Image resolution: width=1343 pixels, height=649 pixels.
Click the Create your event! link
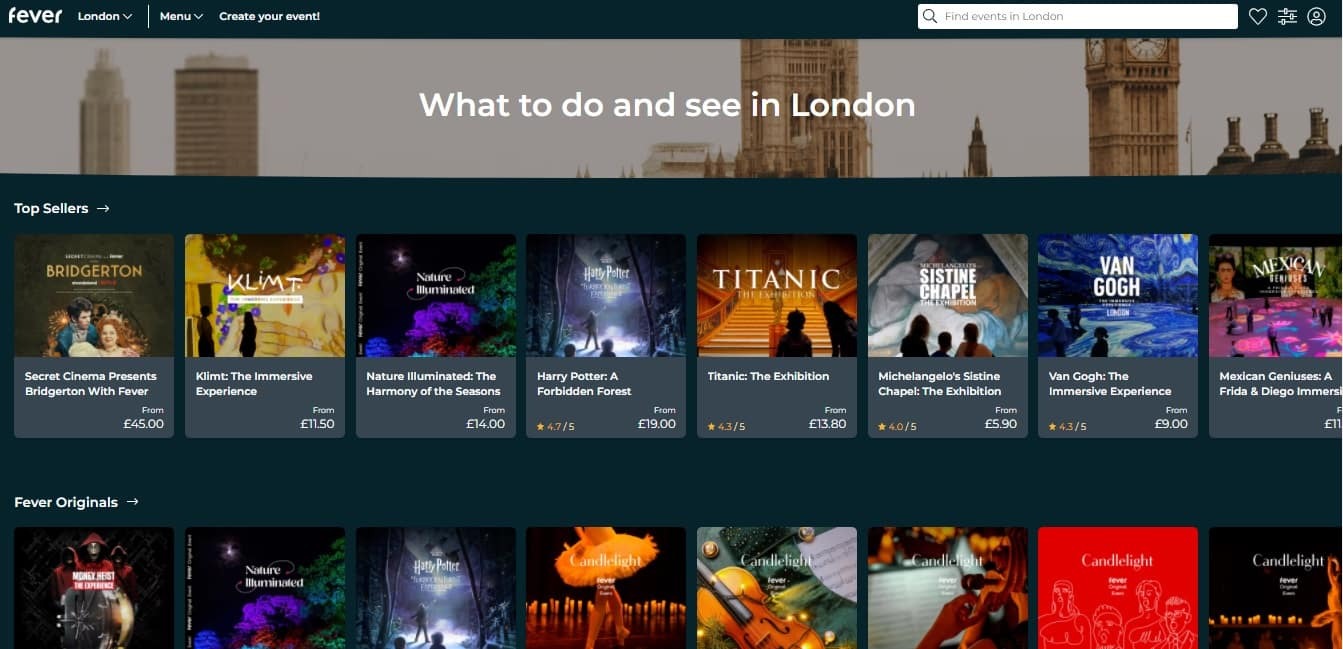click(269, 16)
